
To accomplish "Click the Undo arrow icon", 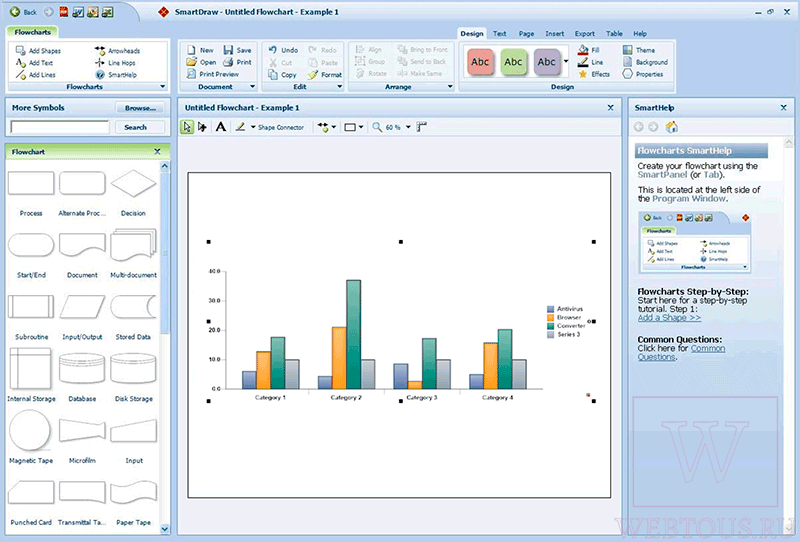I will click(x=273, y=50).
